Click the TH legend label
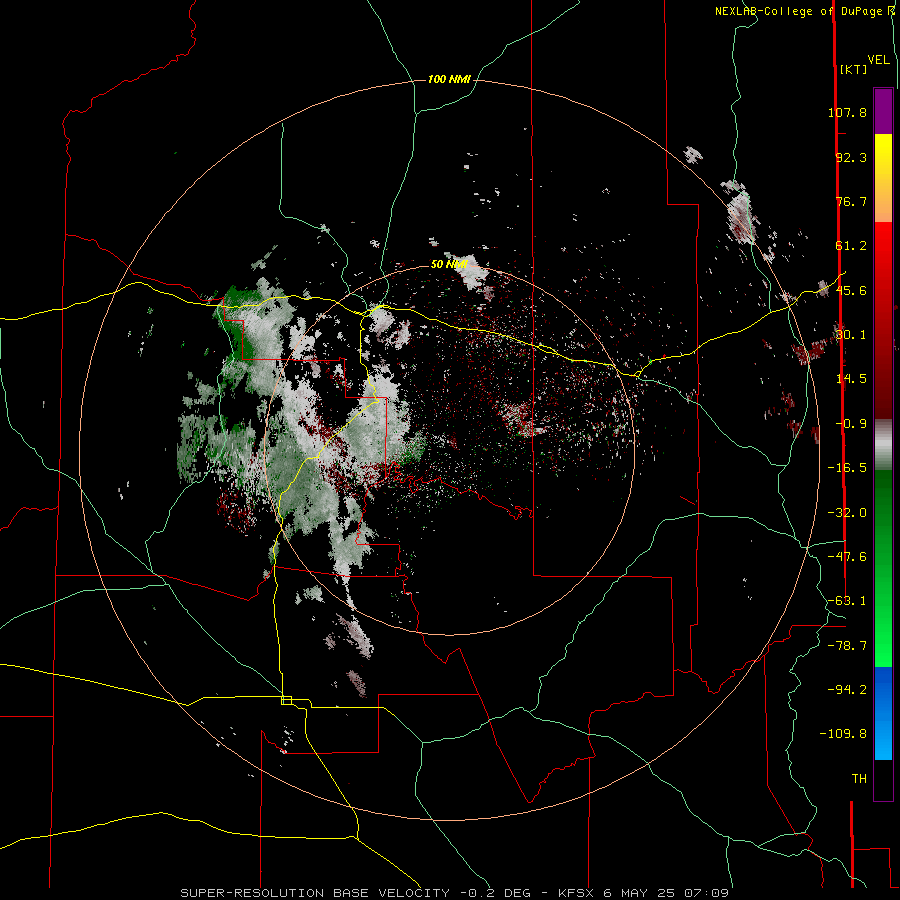900x900 pixels. pos(859,779)
